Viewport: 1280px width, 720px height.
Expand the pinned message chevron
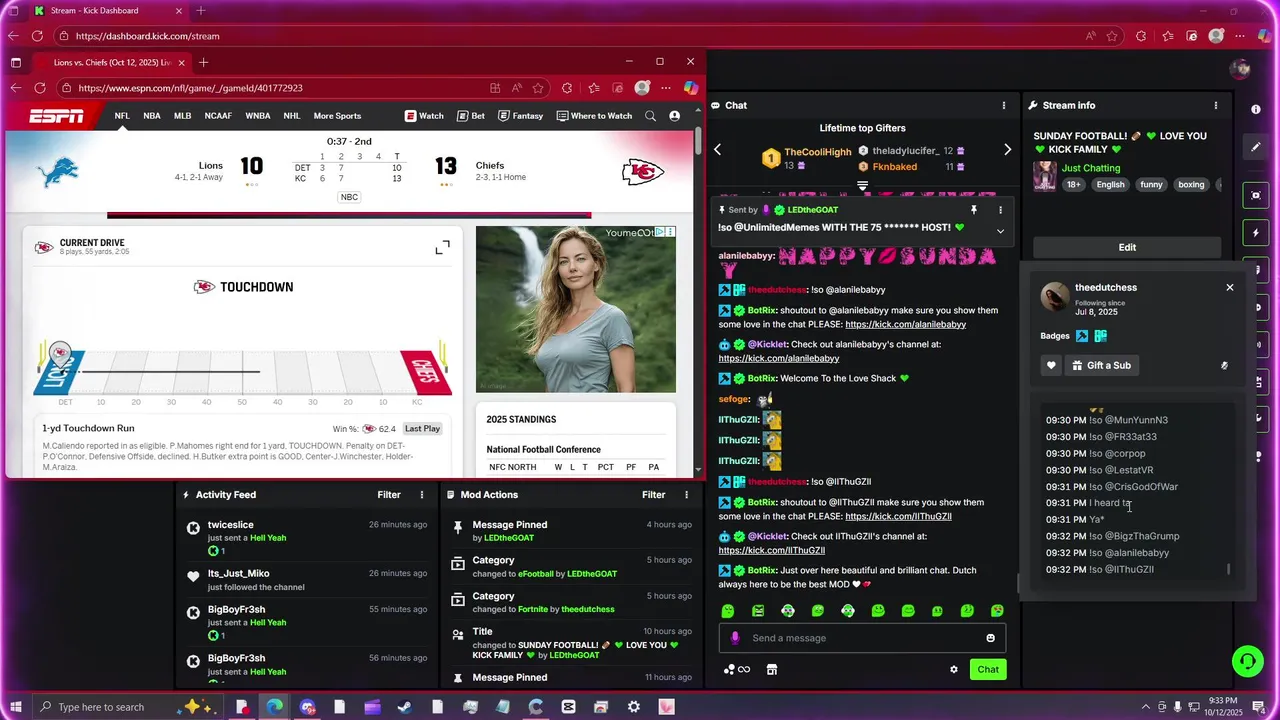(1000, 231)
